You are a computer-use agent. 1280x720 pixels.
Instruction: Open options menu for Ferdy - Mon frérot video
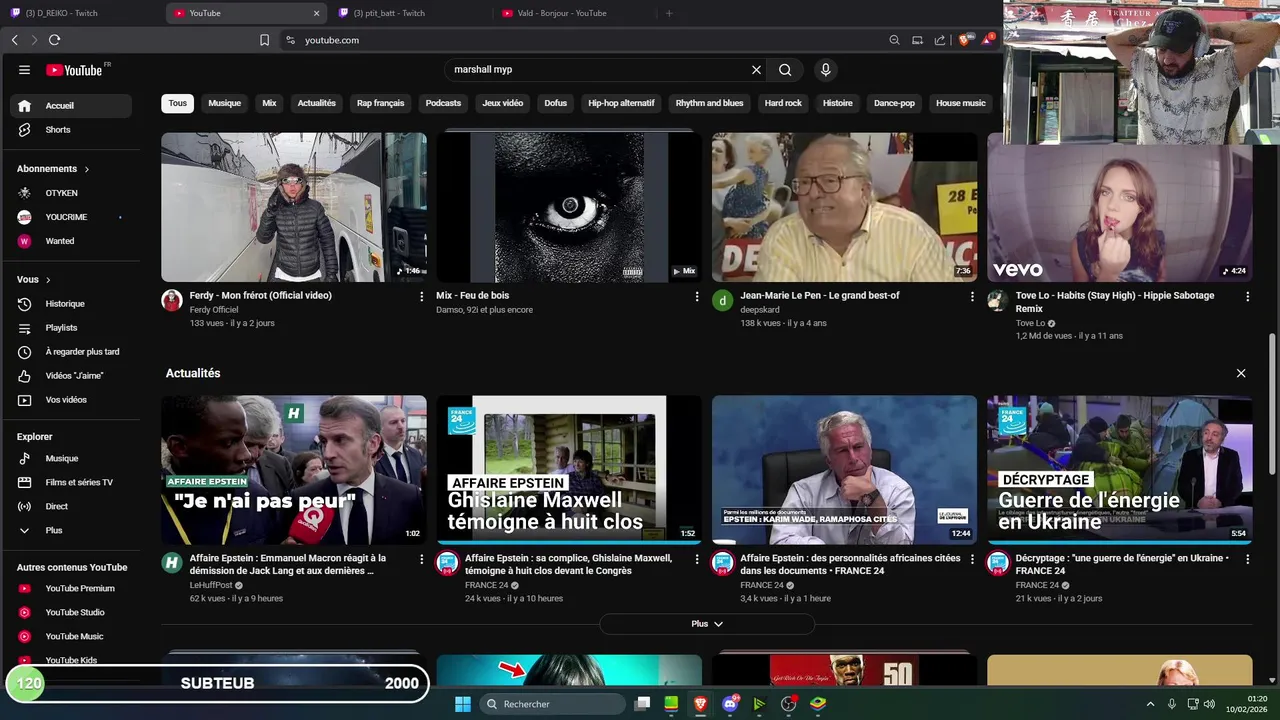(x=421, y=297)
